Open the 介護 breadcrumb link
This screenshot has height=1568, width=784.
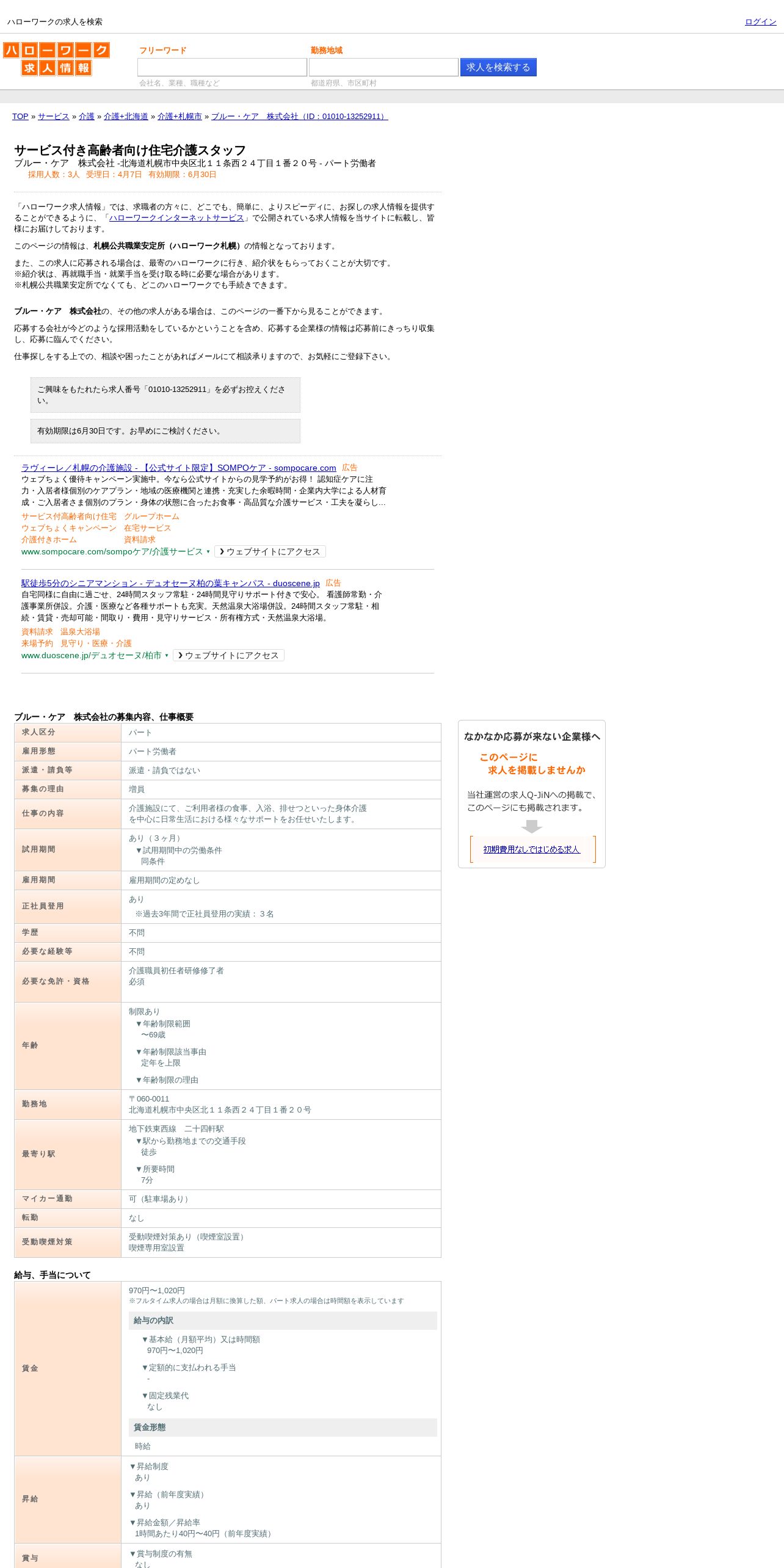(87, 117)
